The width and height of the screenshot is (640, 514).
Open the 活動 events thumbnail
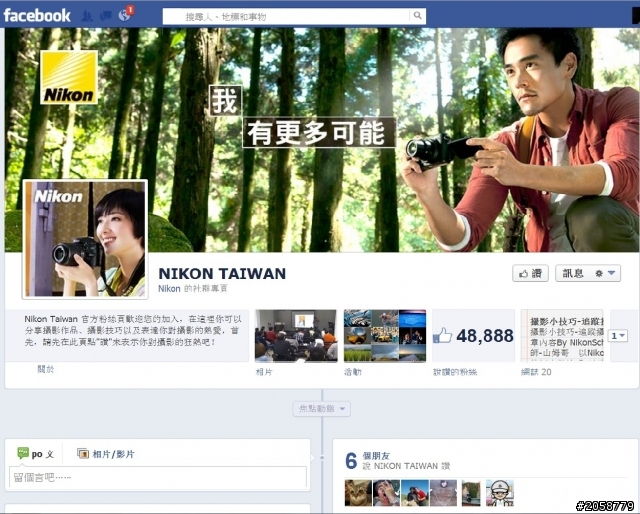[x=385, y=336]
